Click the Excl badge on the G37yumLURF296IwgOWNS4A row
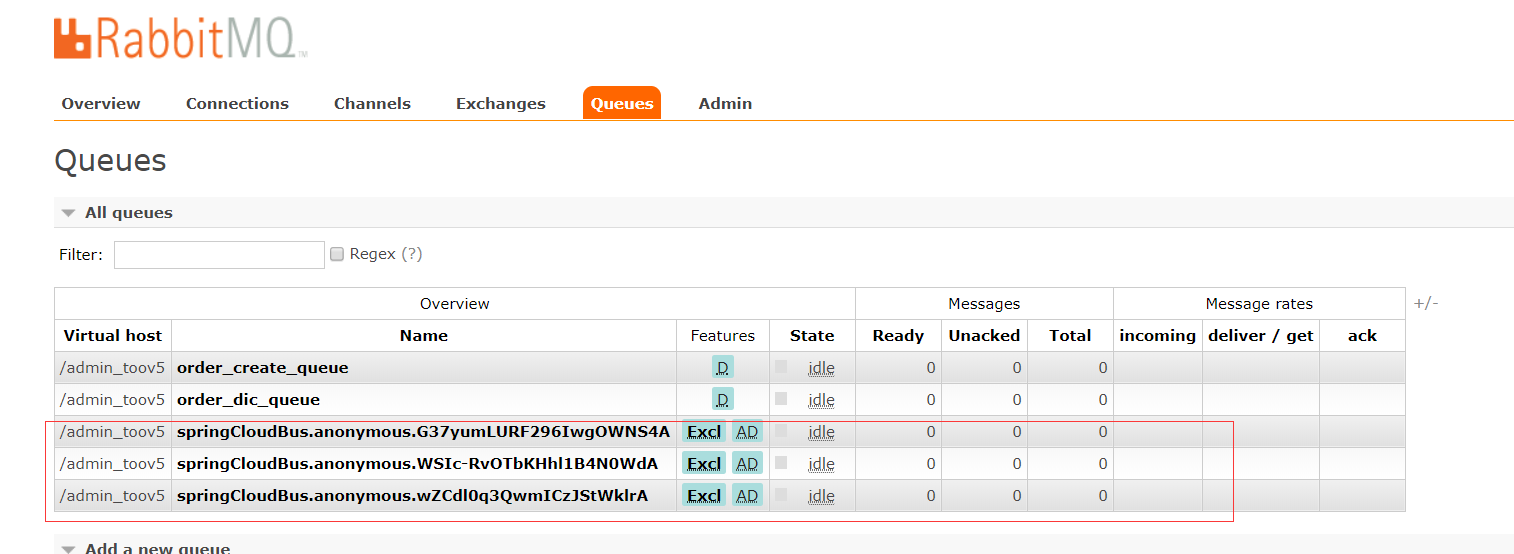Screen dimensions: 1514x554 point(704,432)
